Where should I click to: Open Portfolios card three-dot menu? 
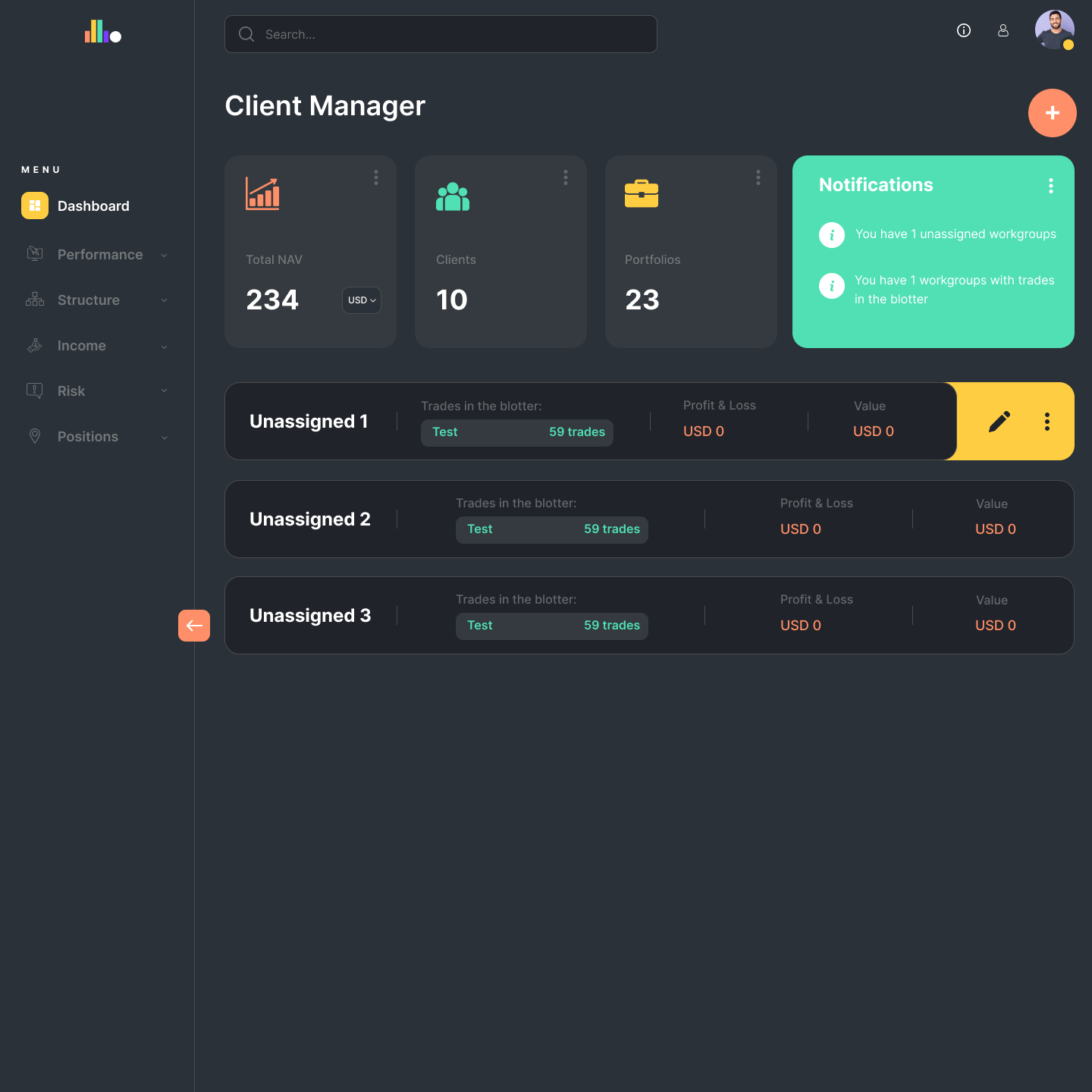click(x=758, y=177)
